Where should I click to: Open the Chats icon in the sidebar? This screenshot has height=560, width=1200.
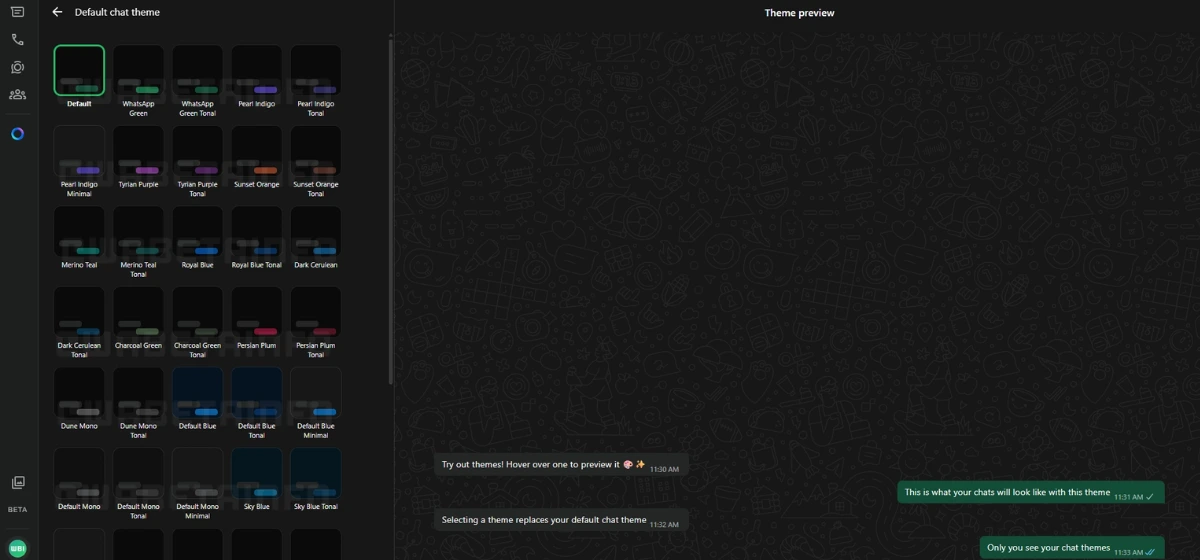click(17, 12)
